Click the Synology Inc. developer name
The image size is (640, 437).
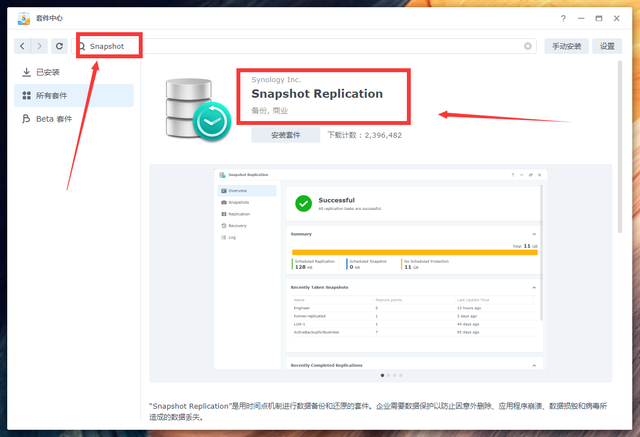[276, 80]
